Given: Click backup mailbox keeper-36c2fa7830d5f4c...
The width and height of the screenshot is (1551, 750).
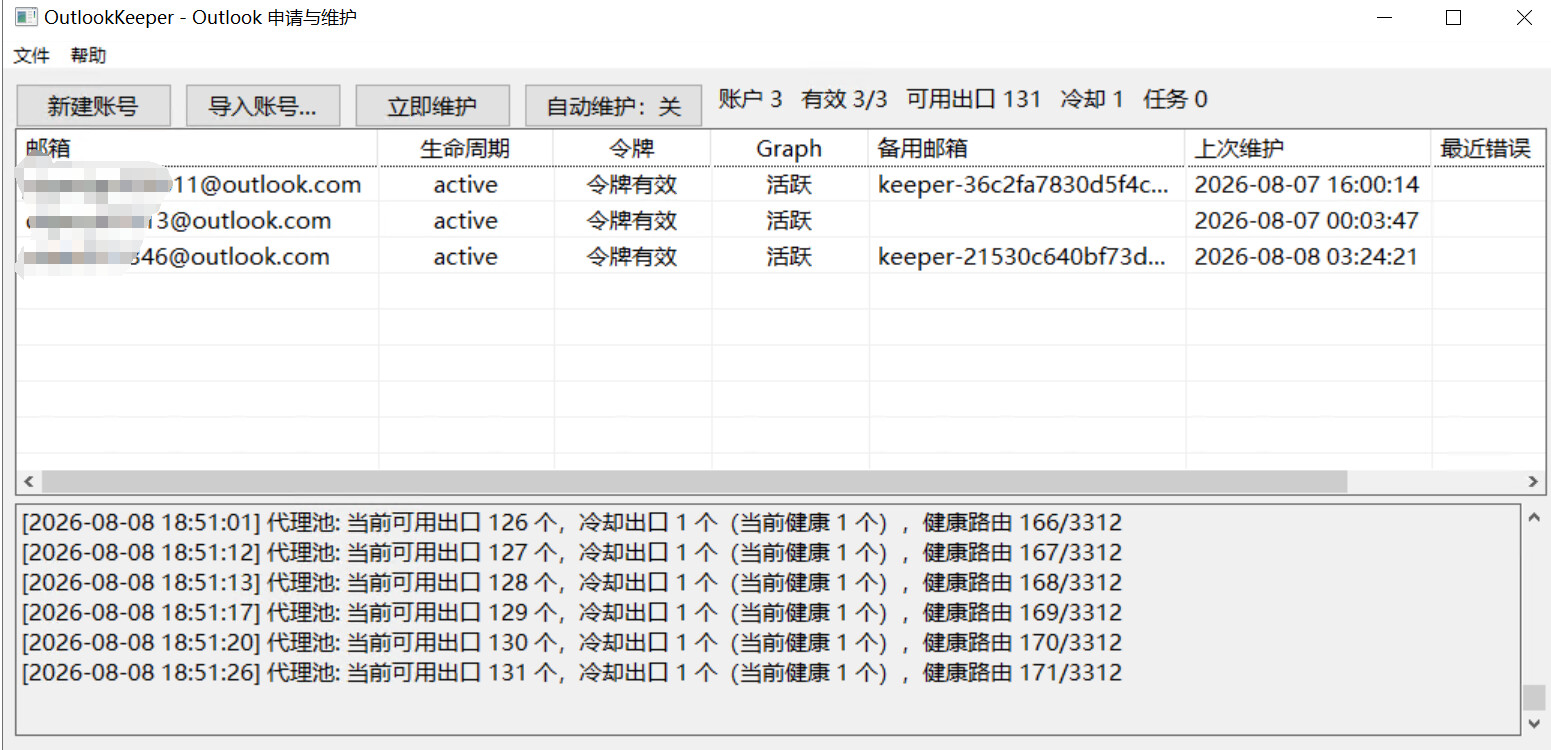Looking at the screenshot, I should [1023, 185].
